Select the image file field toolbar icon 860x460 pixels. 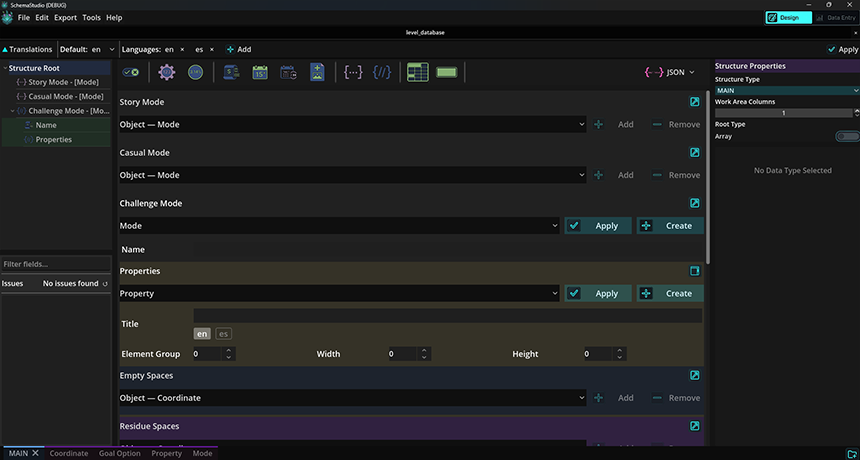click(317, 72)
